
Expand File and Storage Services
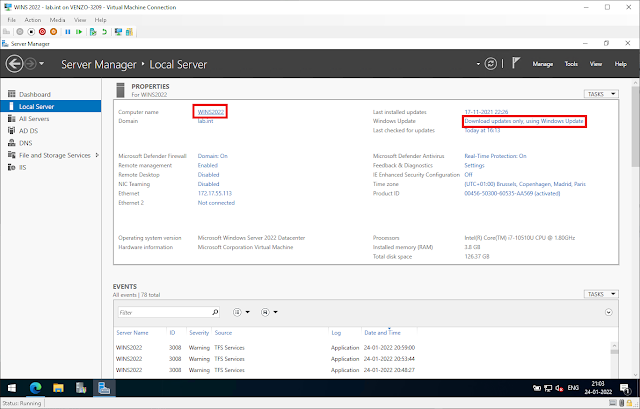[x=97, y=155]
